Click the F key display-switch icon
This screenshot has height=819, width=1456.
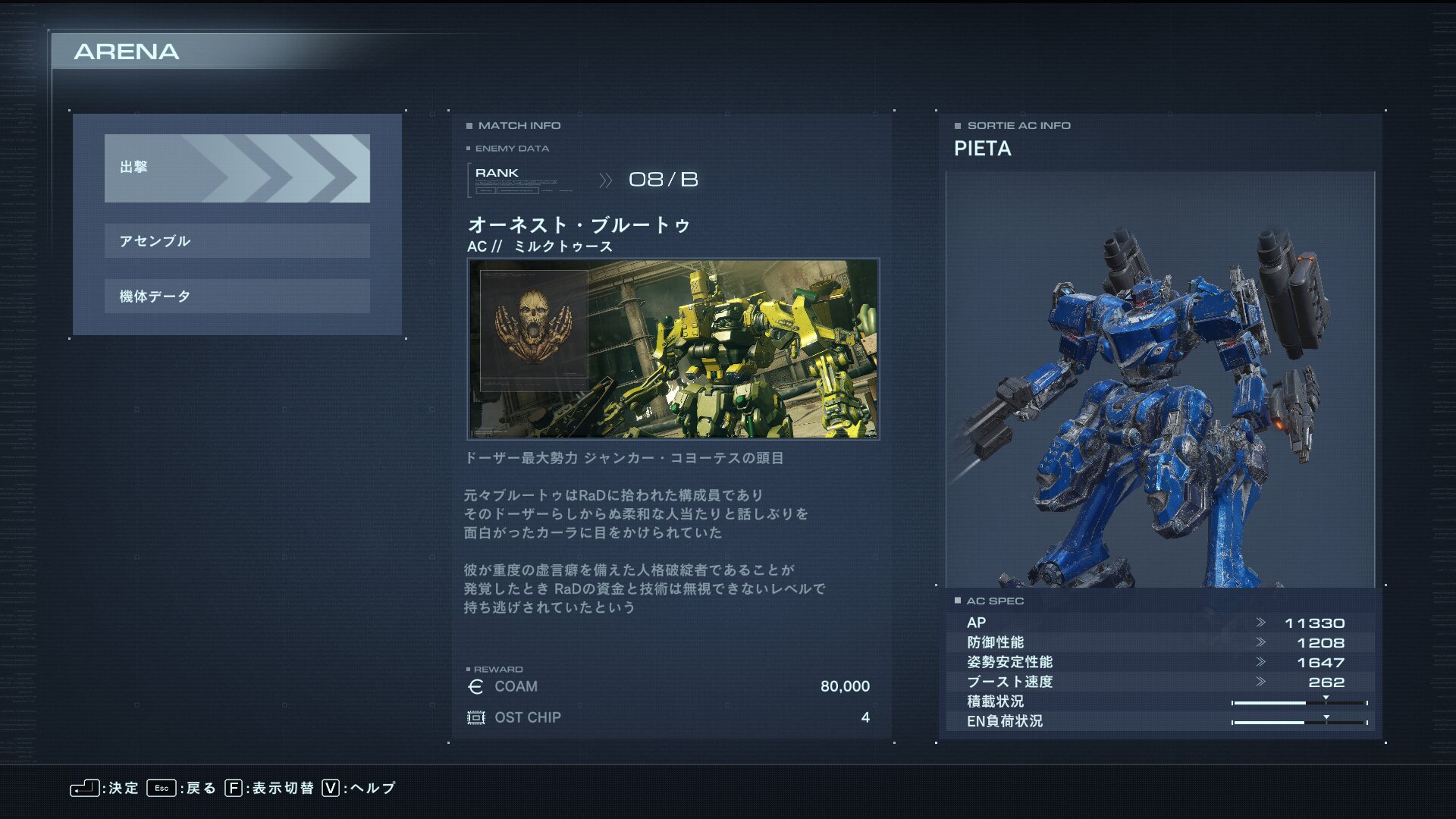pos(234,788)
